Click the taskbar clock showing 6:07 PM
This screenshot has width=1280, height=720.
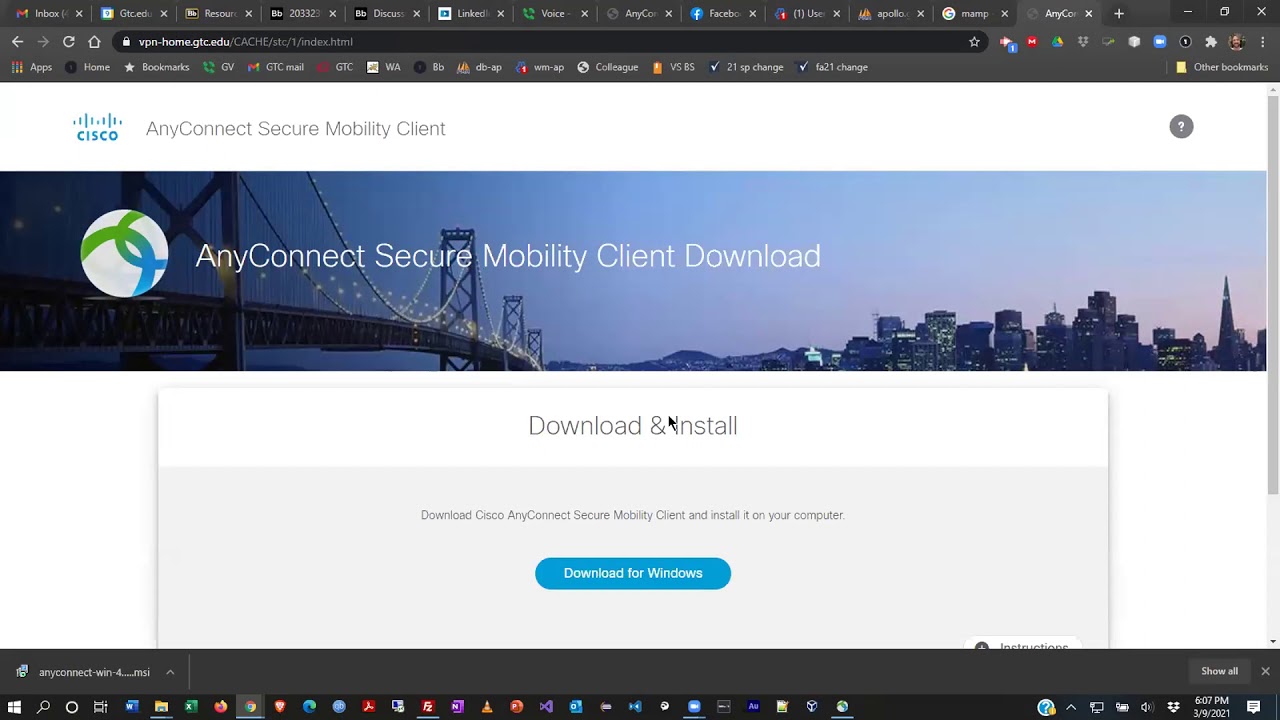tap(1211, 707)
